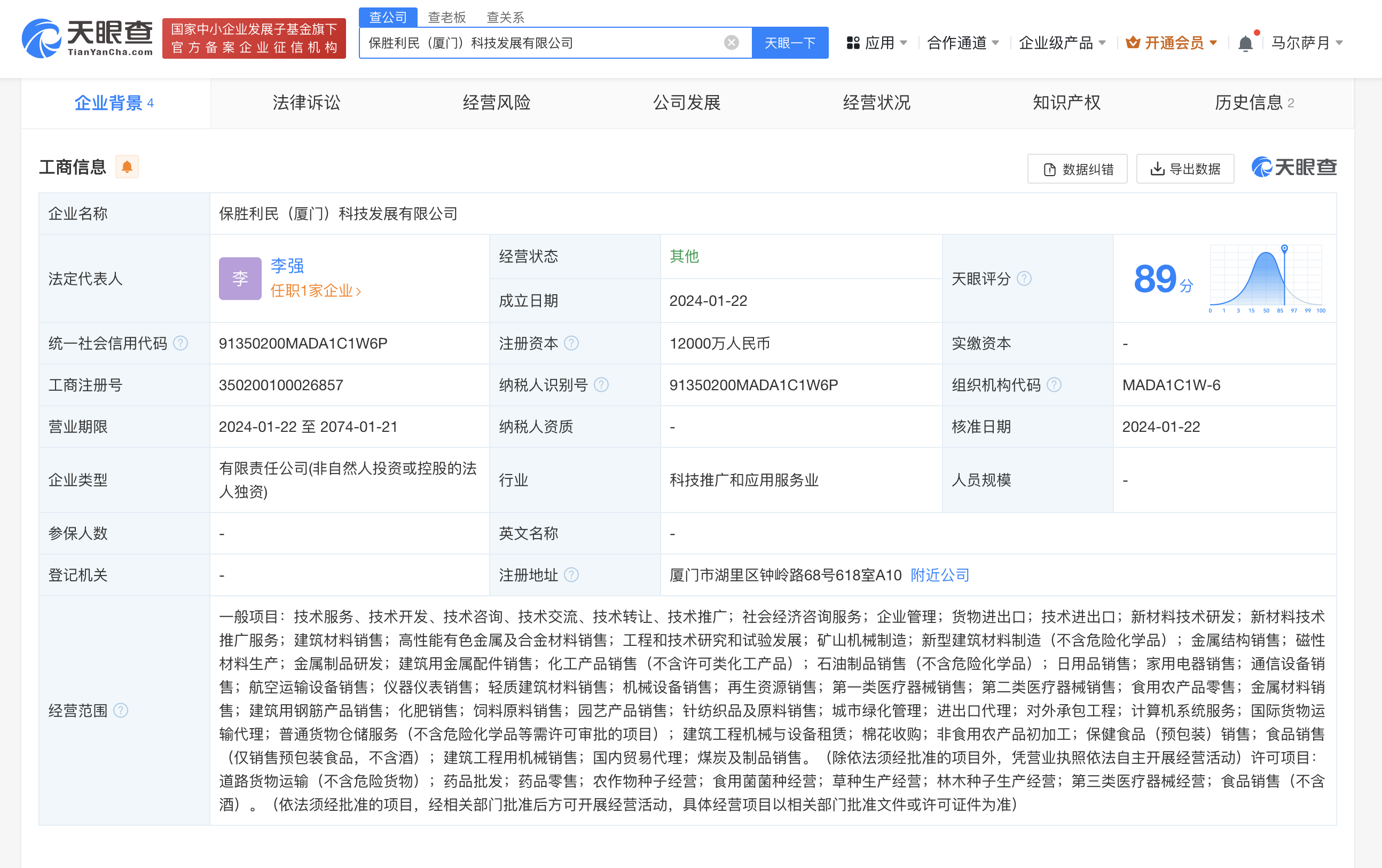Screen dimensions: 1382x868
Task: Click the help icon next to 注册资本
Action: tap(571, 343)
